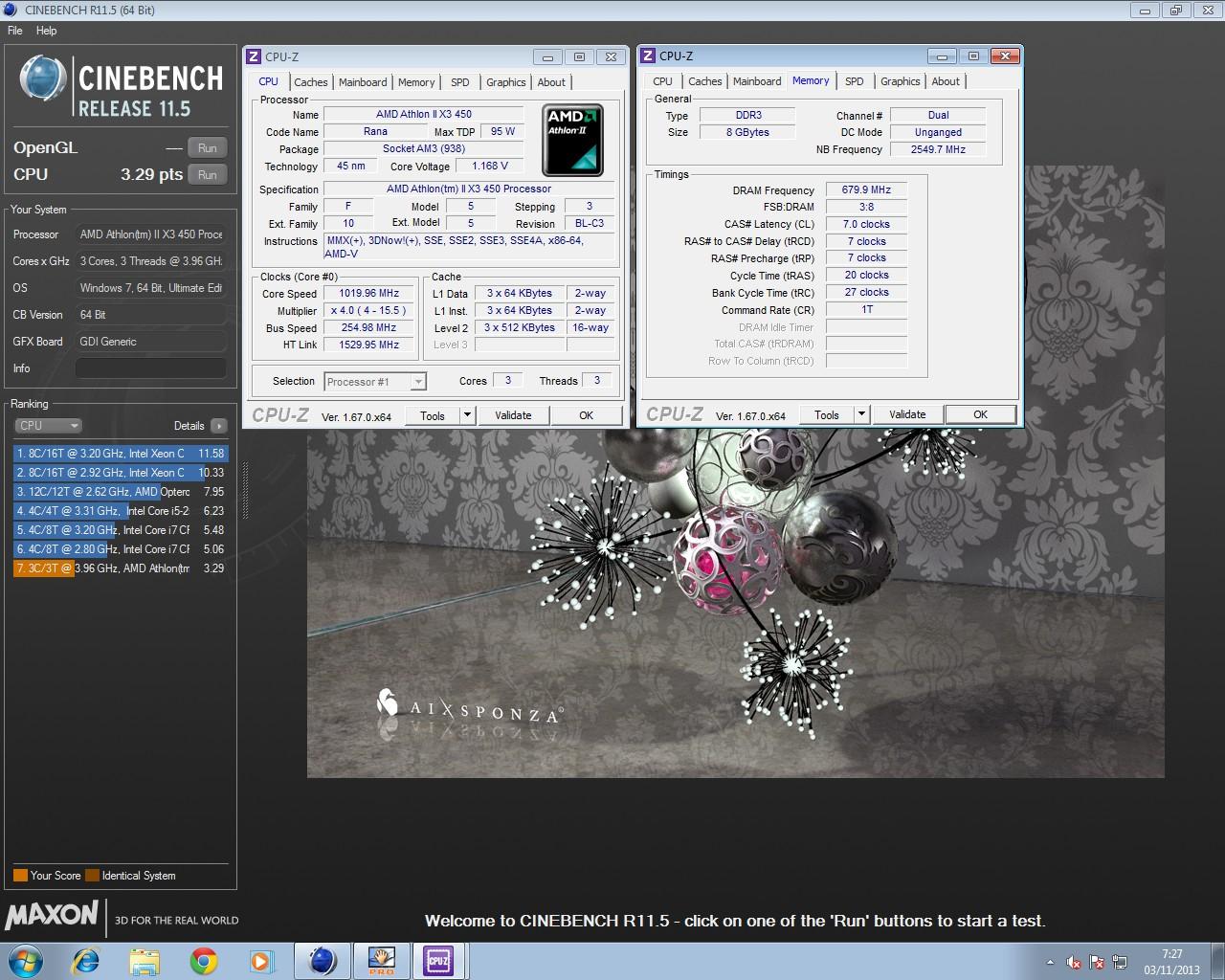Click CPU-Z Memory window title icon
The width and height of the screenshot is (1225, 980).
click(x=648, y=56)
